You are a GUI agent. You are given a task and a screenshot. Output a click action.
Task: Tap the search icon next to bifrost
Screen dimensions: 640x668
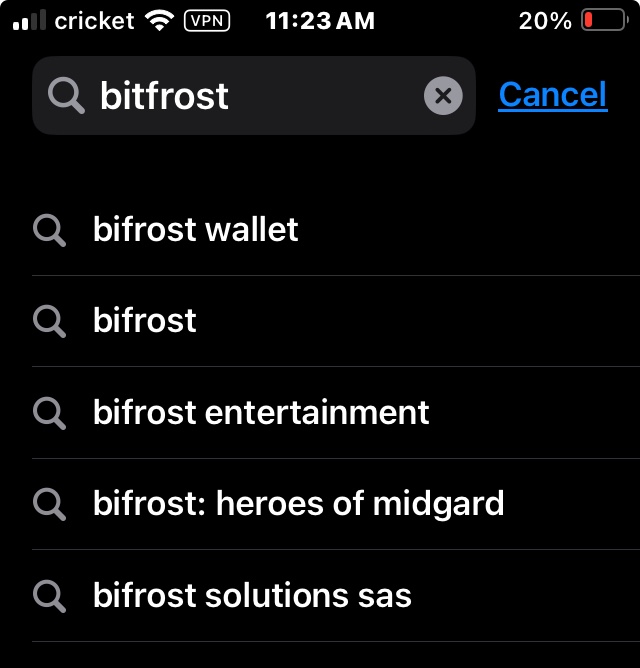pyautogui.click(x=49, y=322)
